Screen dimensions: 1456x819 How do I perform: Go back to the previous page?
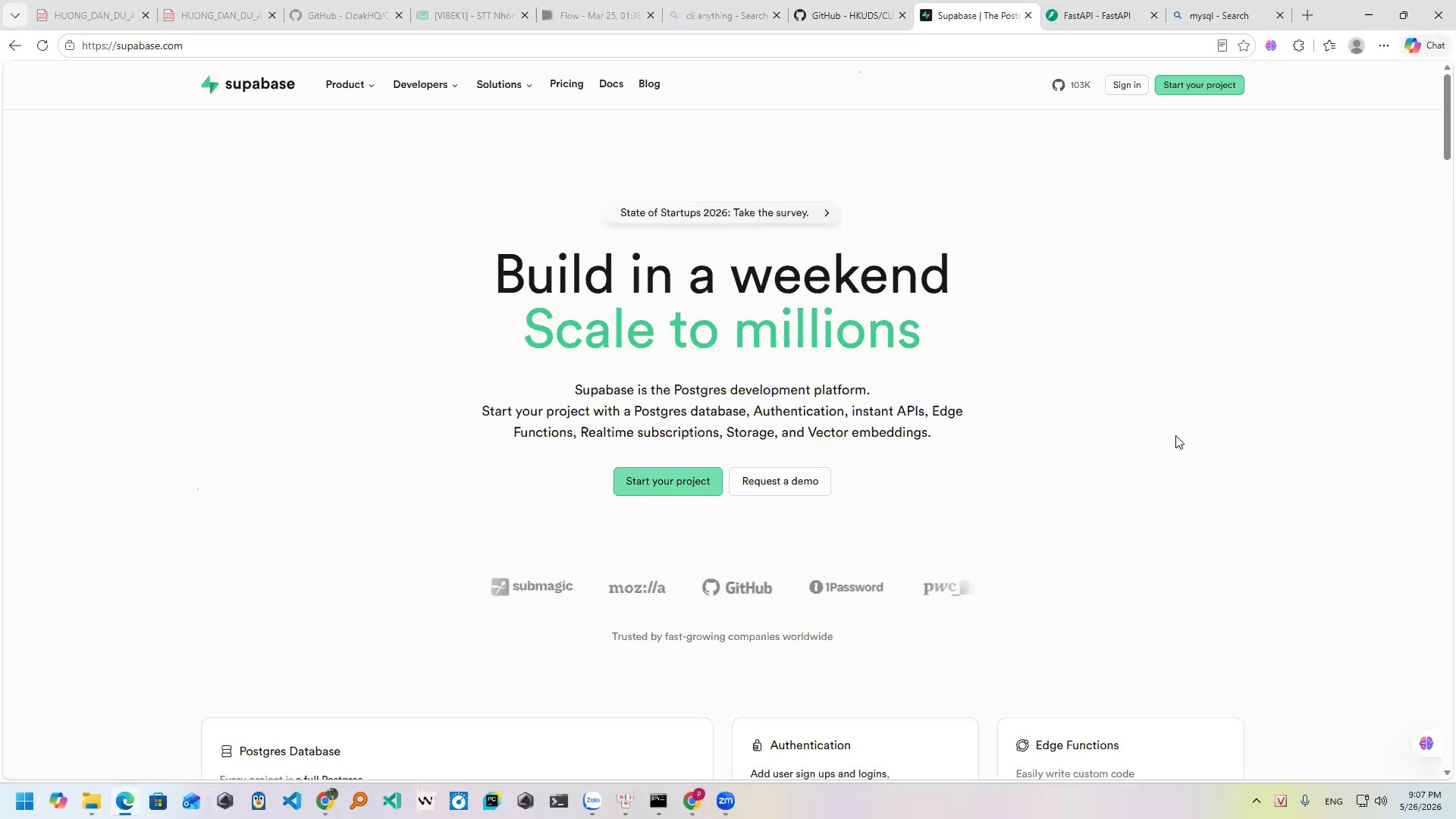pyautogui.click(x=15, y=45)
